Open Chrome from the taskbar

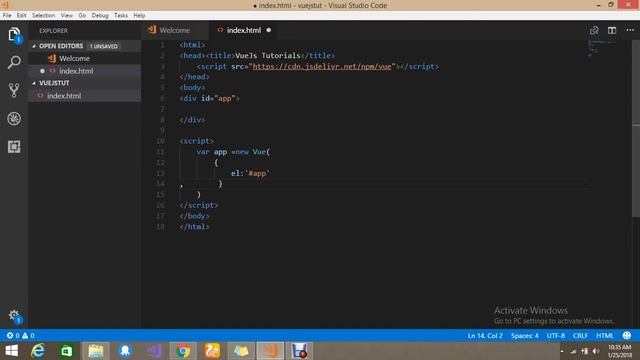183,351
